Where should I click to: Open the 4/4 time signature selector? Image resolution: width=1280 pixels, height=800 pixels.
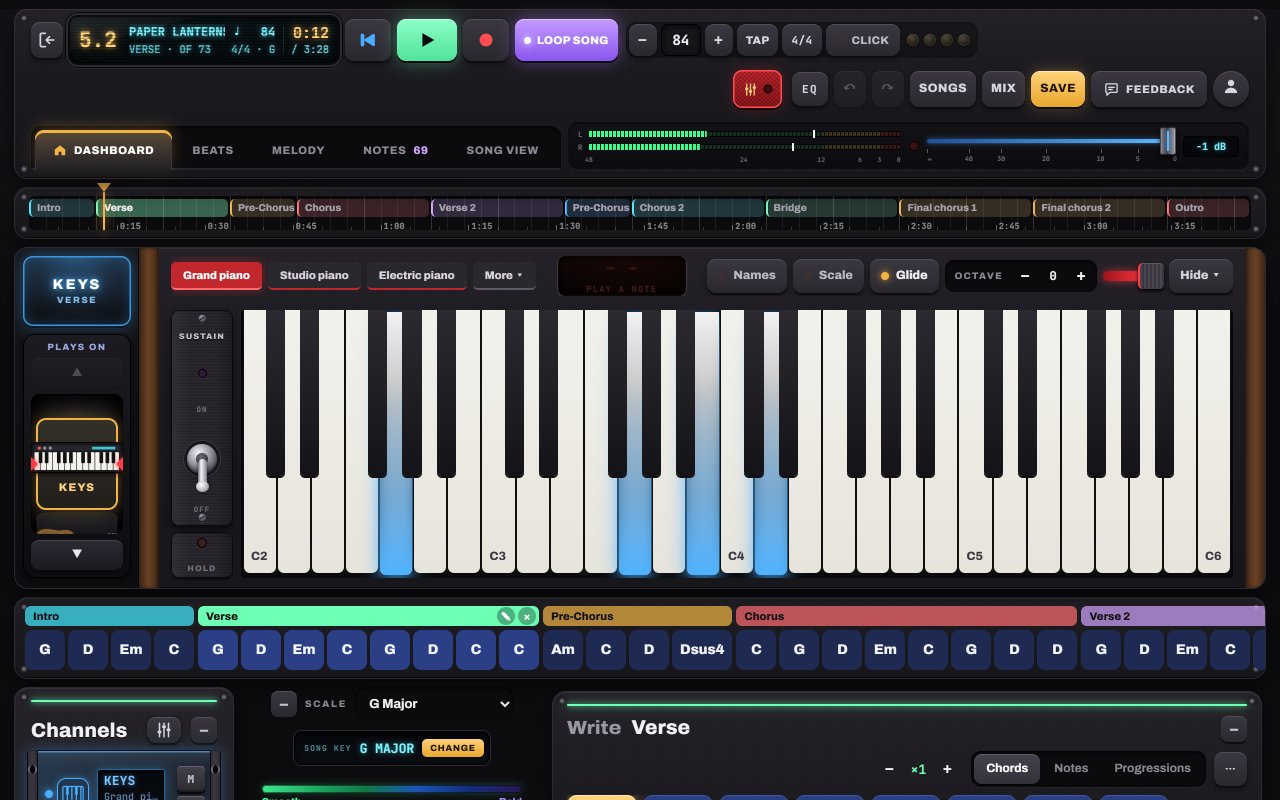(802, 40)
